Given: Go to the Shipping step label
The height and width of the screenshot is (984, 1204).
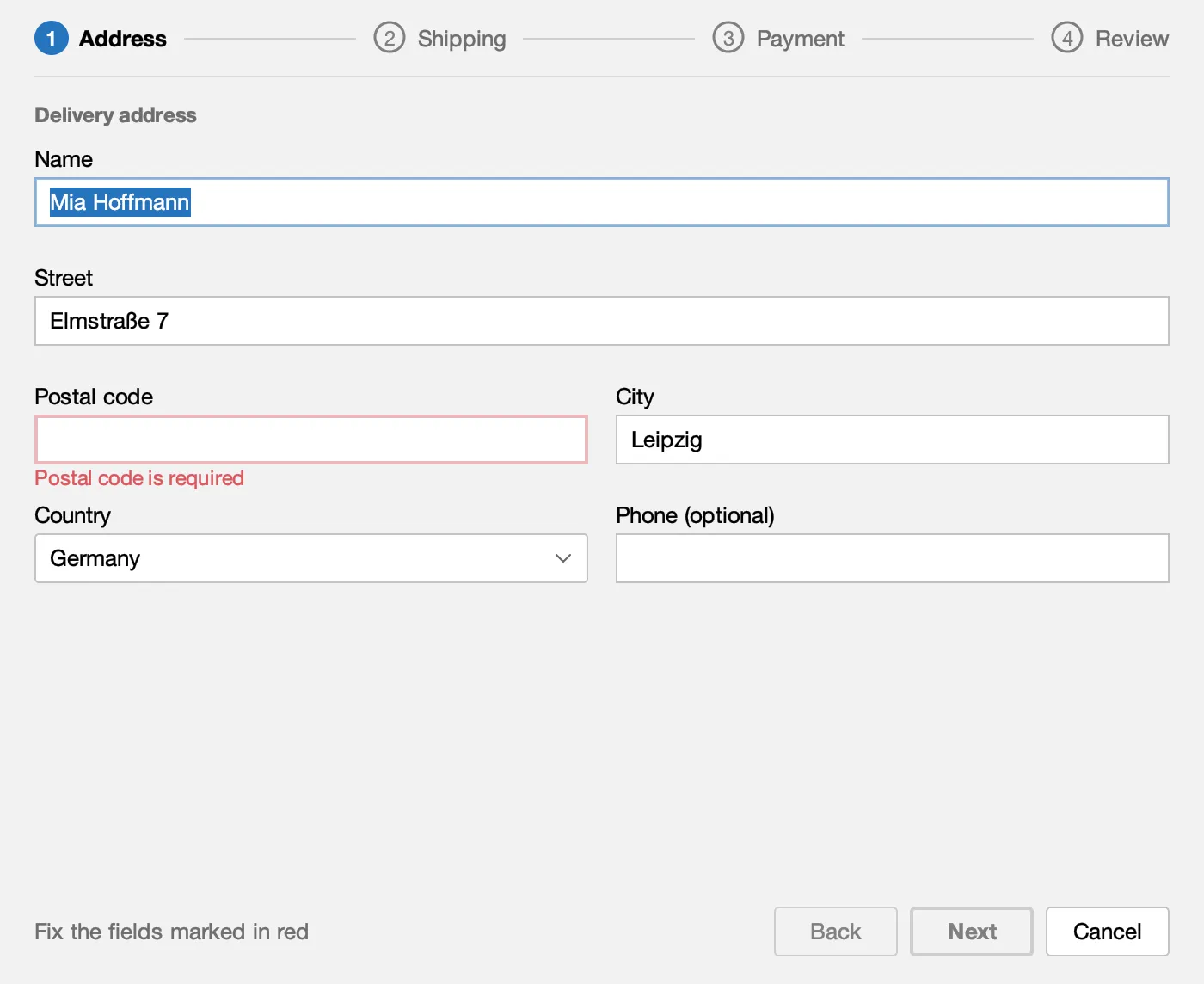Looking at the screenshot, I should [462, 39].
